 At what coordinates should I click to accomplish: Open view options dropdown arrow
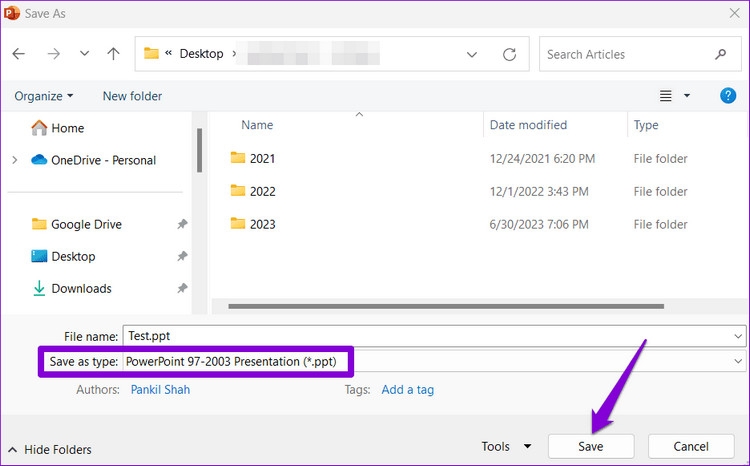click(x=687, y=96)
